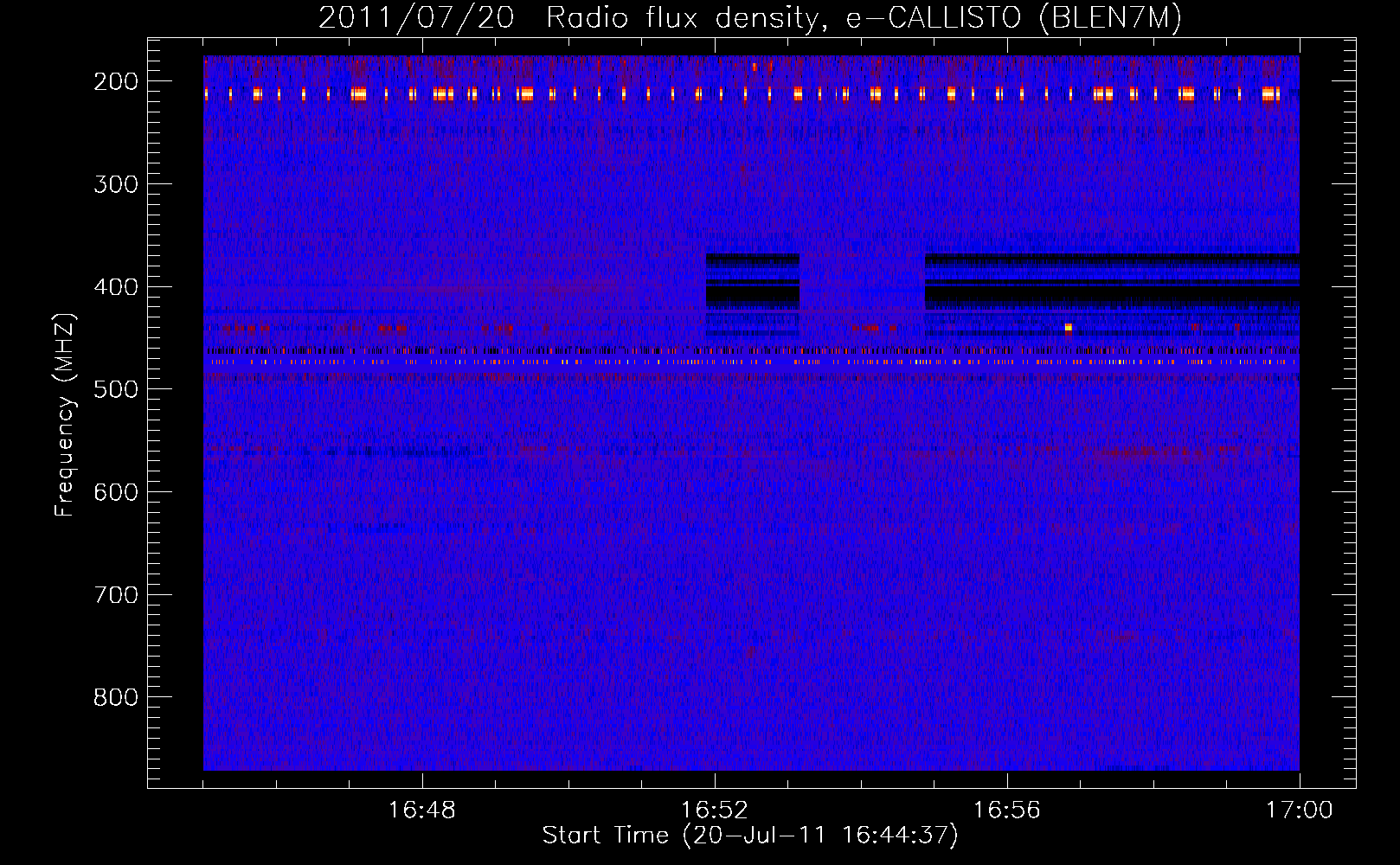Click the 'Start Time (20-Jul-11 16:44:37)' label
Screen dimensions: 1400x865
(x=750, y=836)
